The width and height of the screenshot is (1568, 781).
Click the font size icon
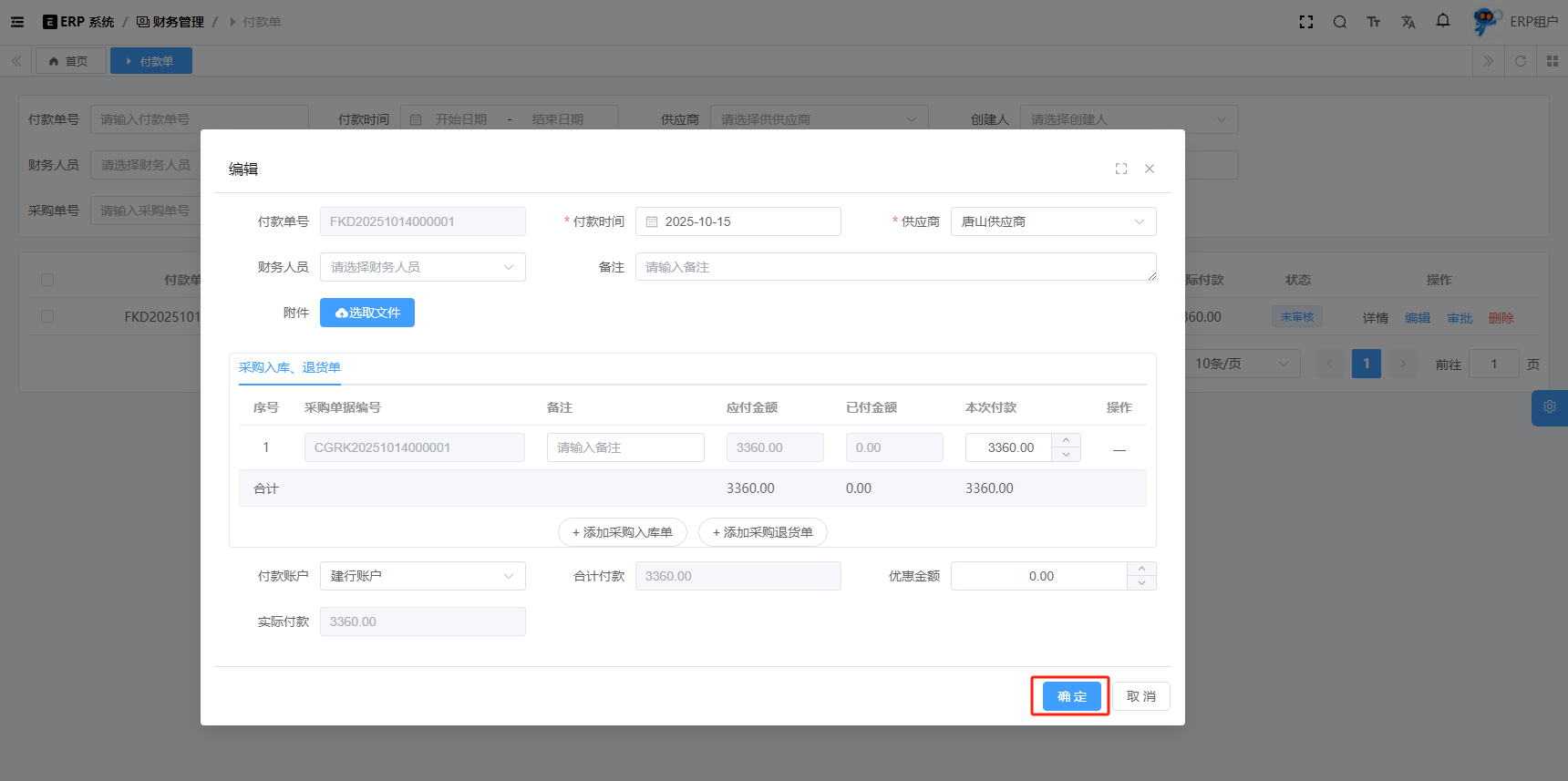coord(1373,22)
